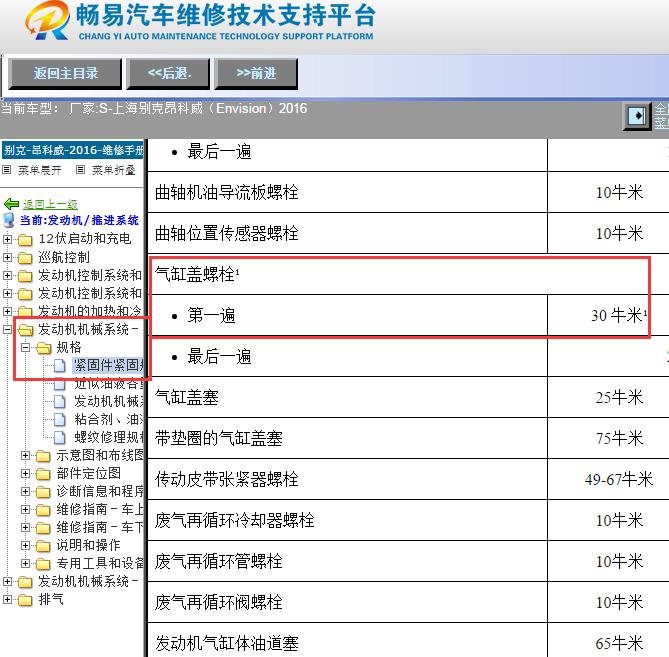Viewport: 669px width, 657px height.
Task: Click the 30 牛米 torque value
Action: click(619, 315)
